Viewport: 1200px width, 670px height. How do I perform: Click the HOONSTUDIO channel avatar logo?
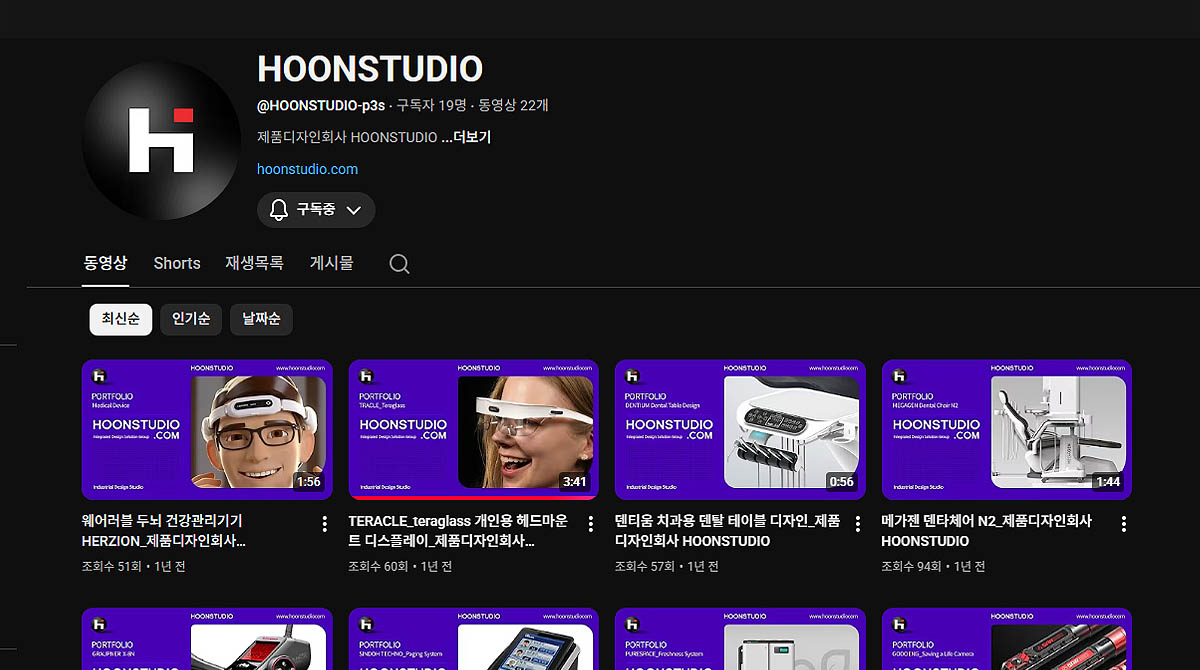(x=161, y=140)
